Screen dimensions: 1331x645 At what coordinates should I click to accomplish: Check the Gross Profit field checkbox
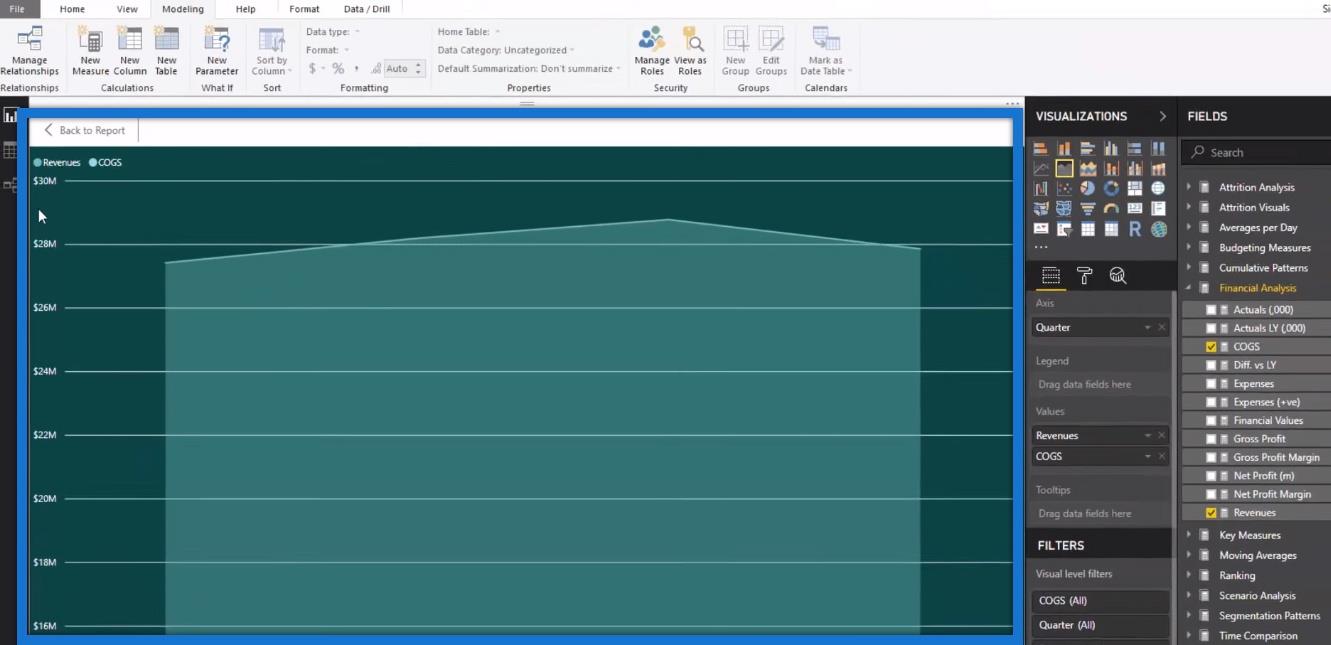1211,439
